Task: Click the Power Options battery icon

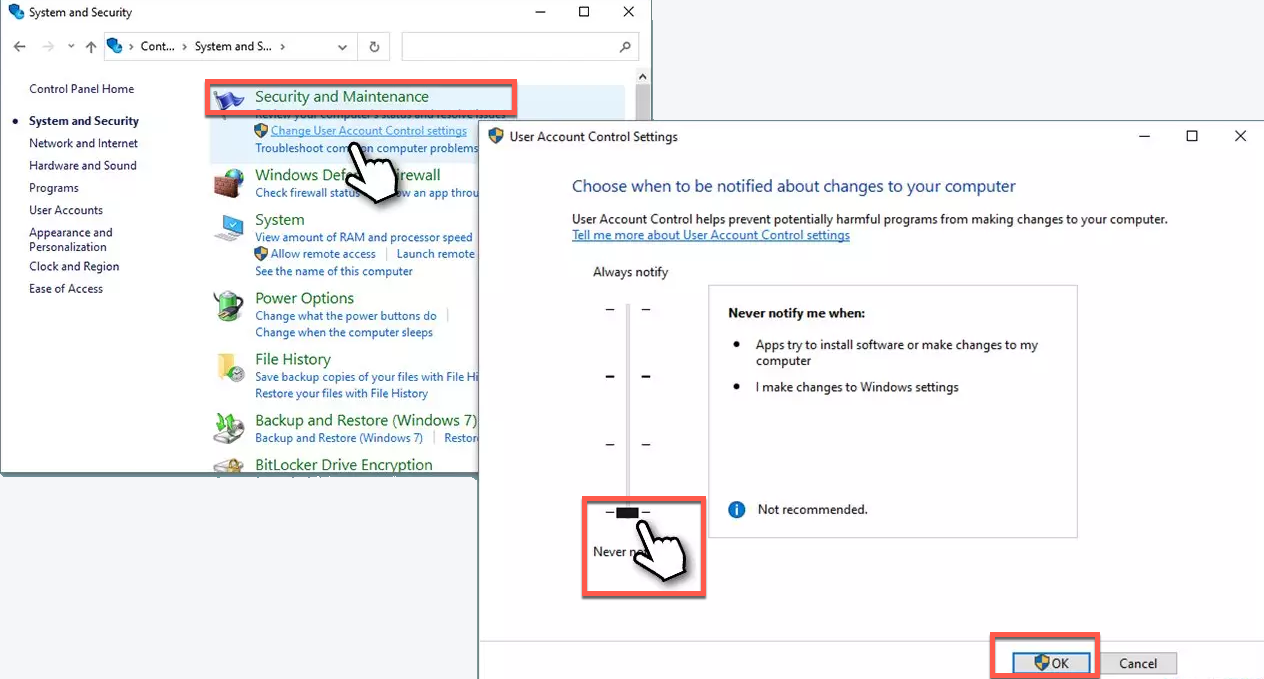Action: pos(229,306)
